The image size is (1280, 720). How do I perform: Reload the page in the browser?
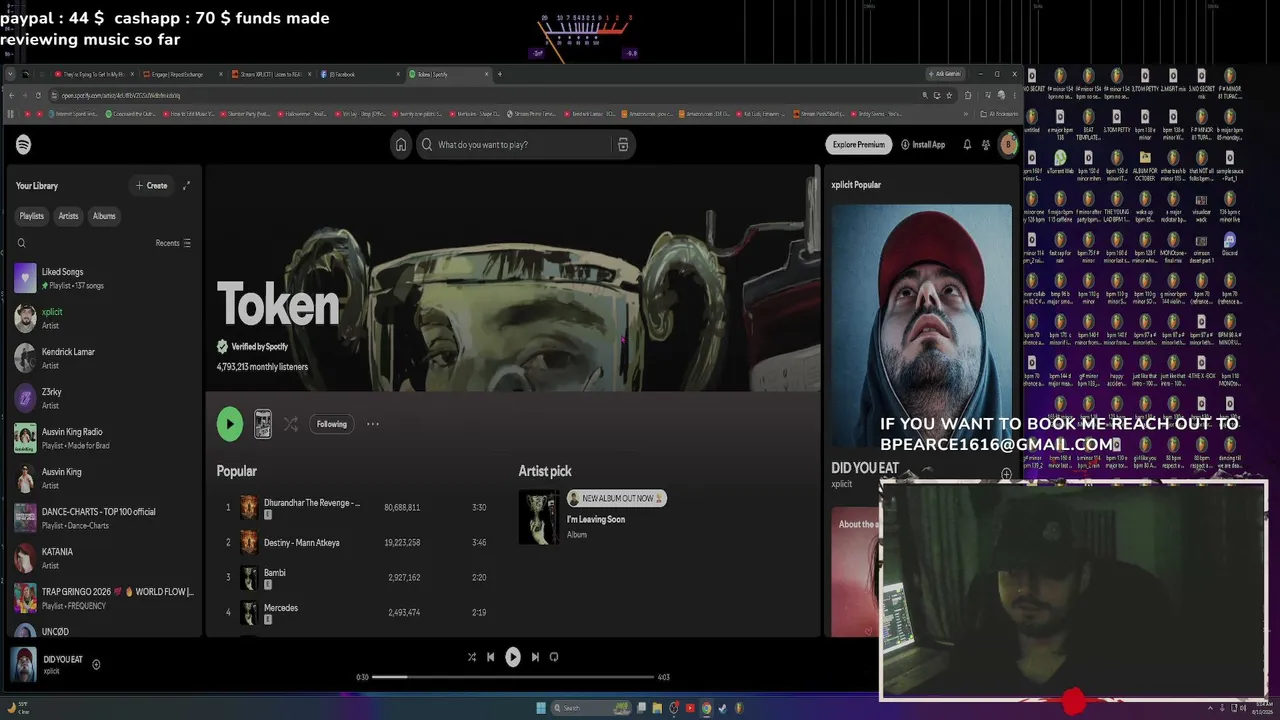click(38, 95)
